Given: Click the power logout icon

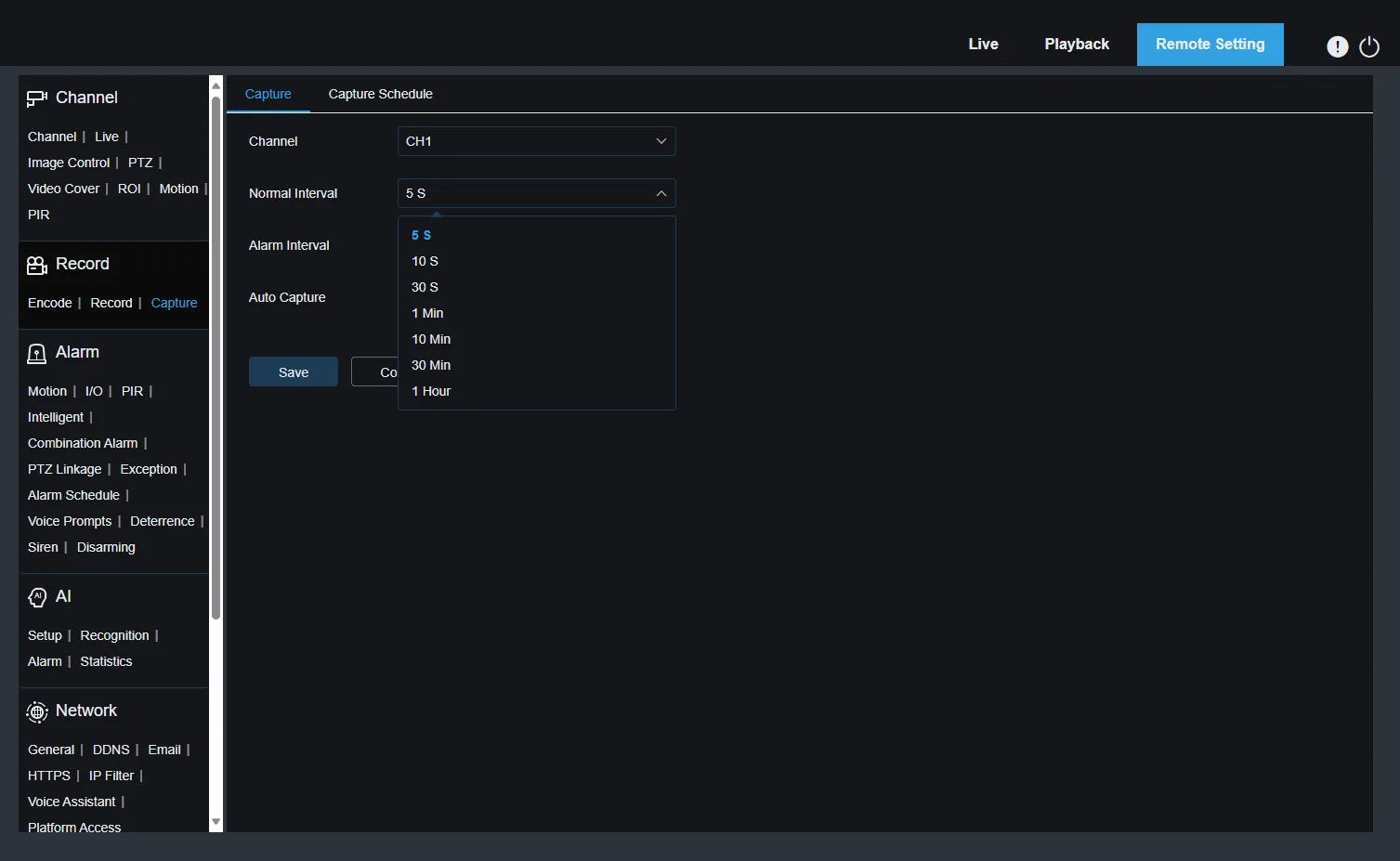Looking at the screenshot, I should click(x=1368, y=45).
